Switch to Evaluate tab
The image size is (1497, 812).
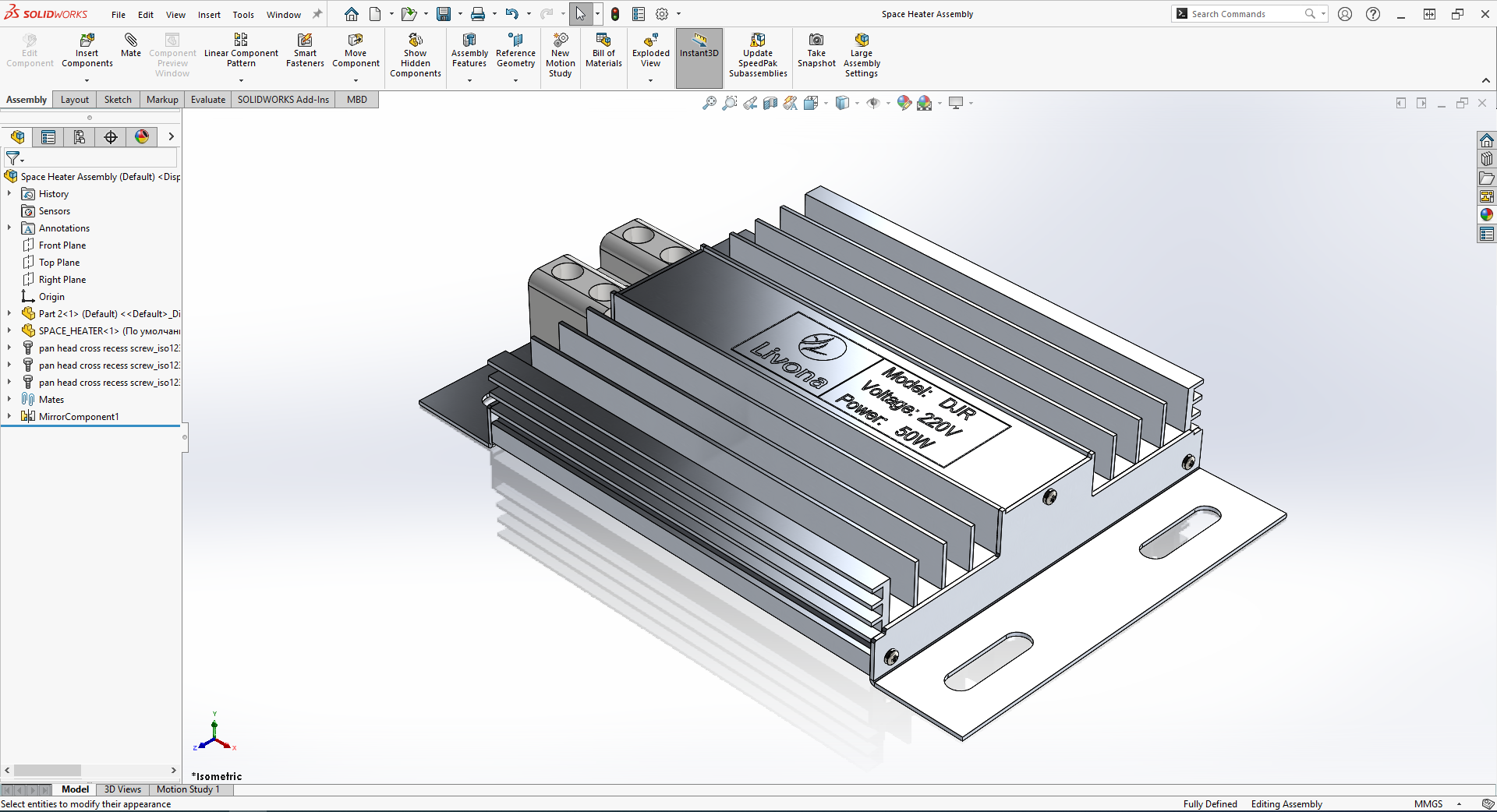[x=208, y=100]
